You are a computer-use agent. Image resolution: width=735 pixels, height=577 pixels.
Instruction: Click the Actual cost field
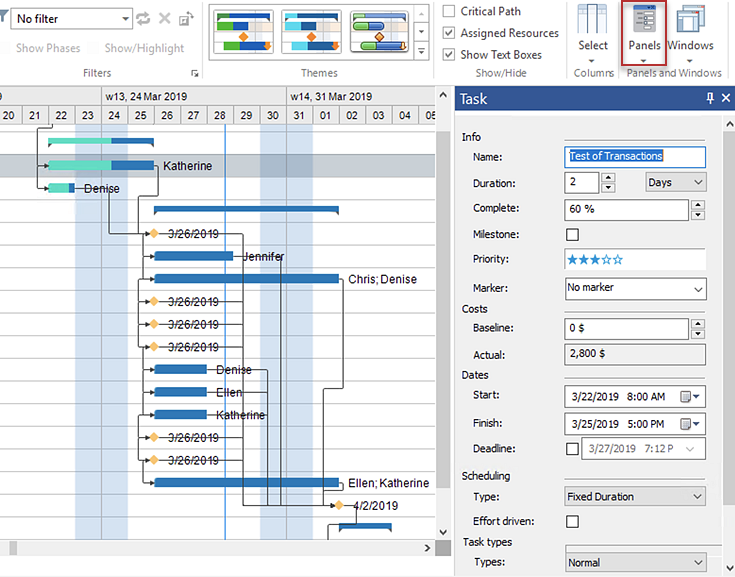click(x=635, y=354)
